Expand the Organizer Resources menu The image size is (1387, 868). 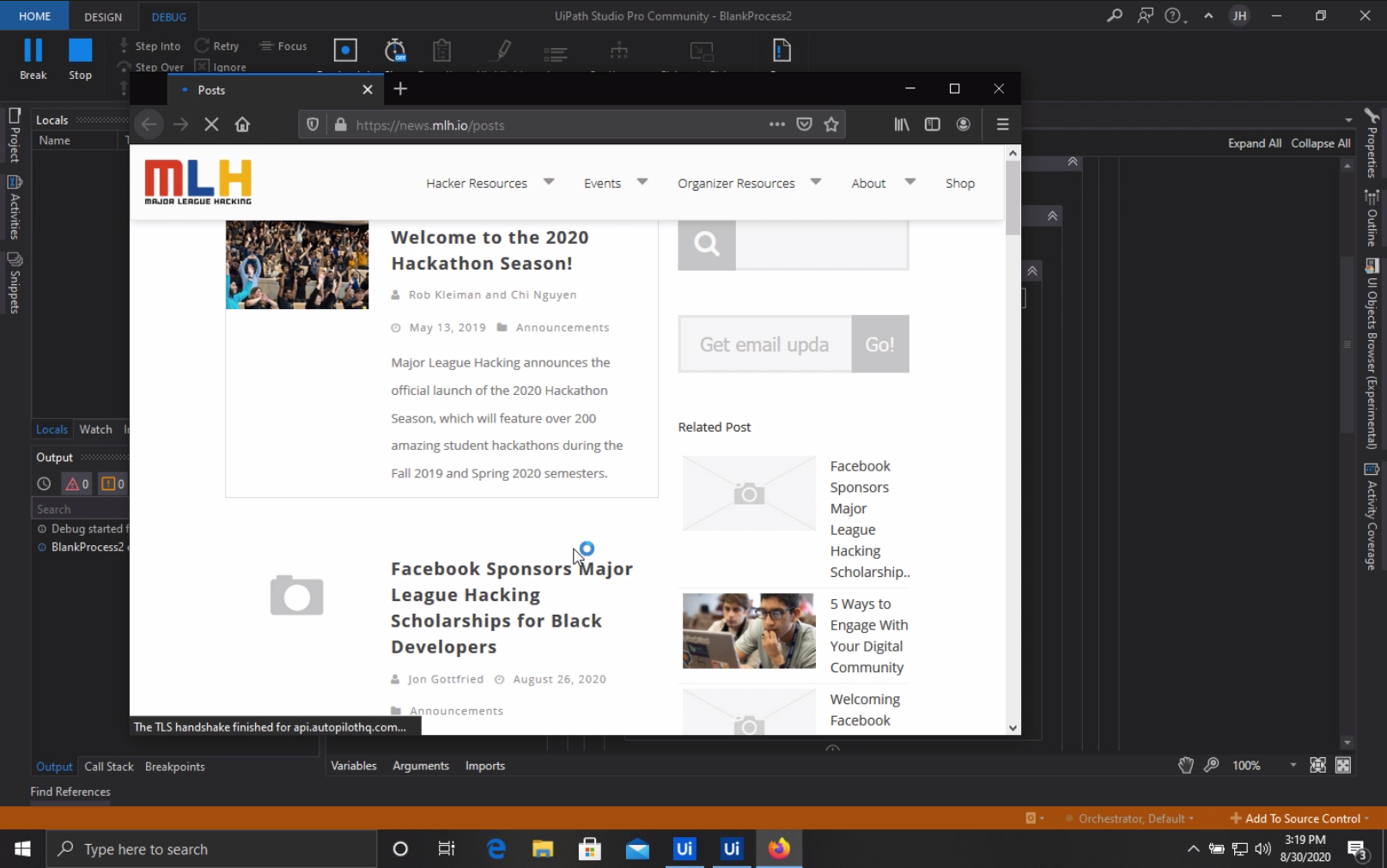[749, 183]
